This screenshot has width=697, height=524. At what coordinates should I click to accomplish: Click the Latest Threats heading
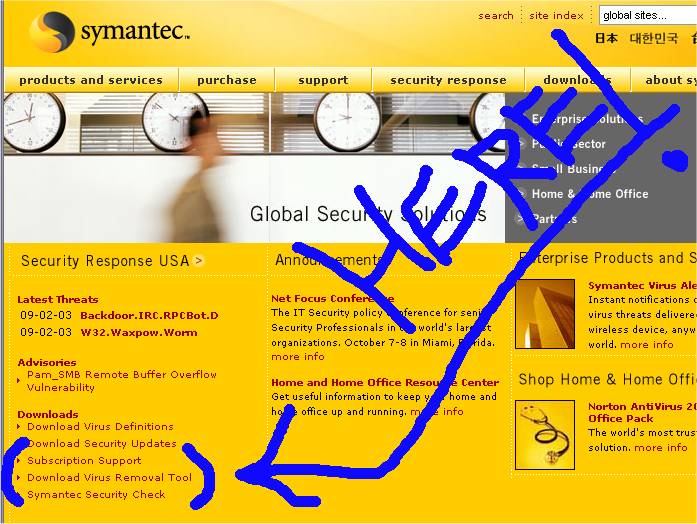click(x=58, y=300)
